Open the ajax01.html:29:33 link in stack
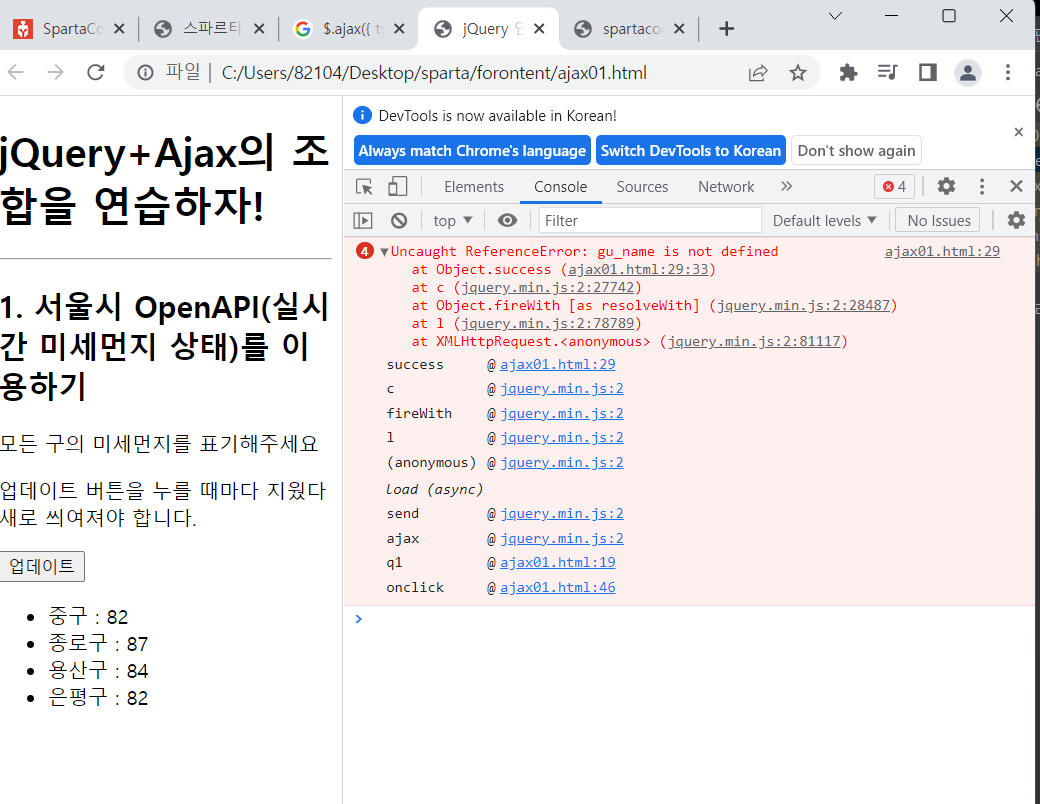This screenshot has width=1040, height=804. tap(638, 269)
